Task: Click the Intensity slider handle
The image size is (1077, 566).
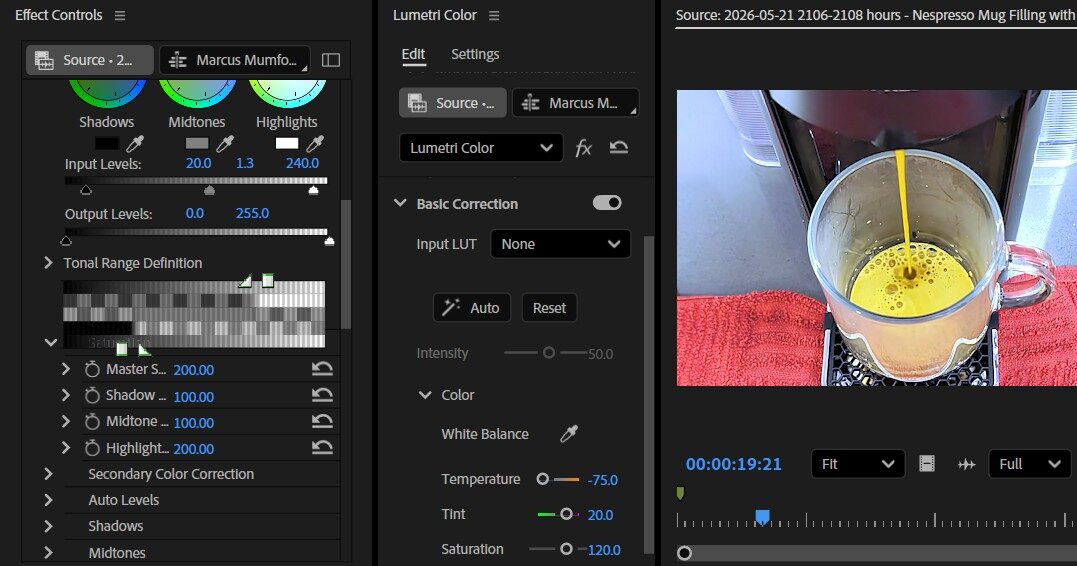Action: point(549,352)
